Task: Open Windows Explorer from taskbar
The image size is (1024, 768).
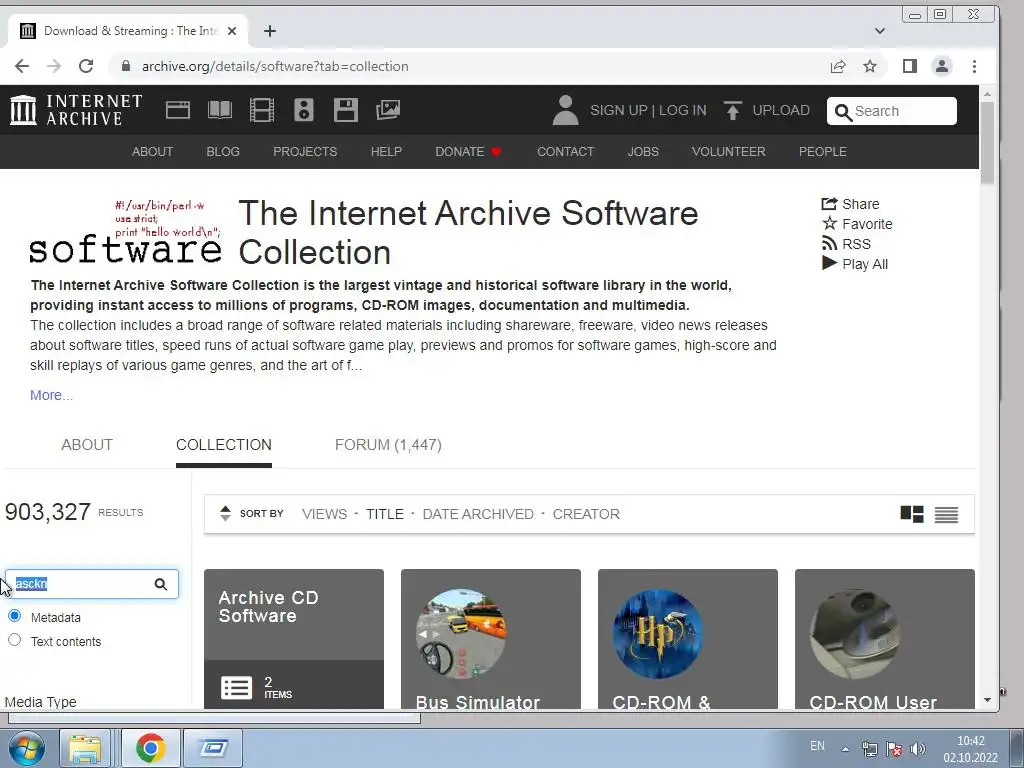Action: (x=85, y=748)
